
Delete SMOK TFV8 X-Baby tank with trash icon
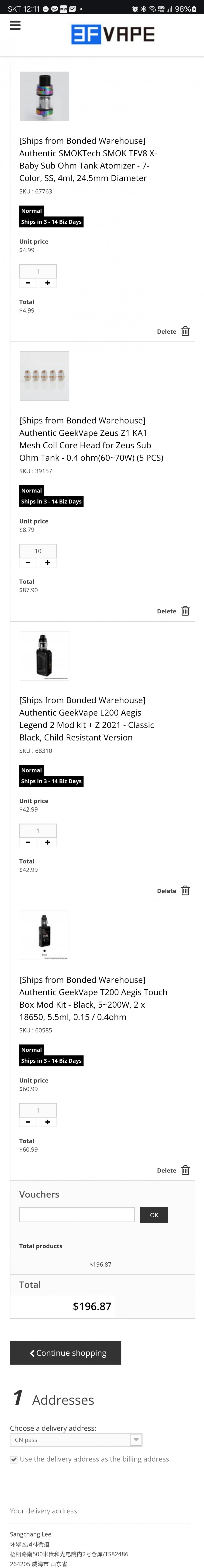tap(185, 331)
